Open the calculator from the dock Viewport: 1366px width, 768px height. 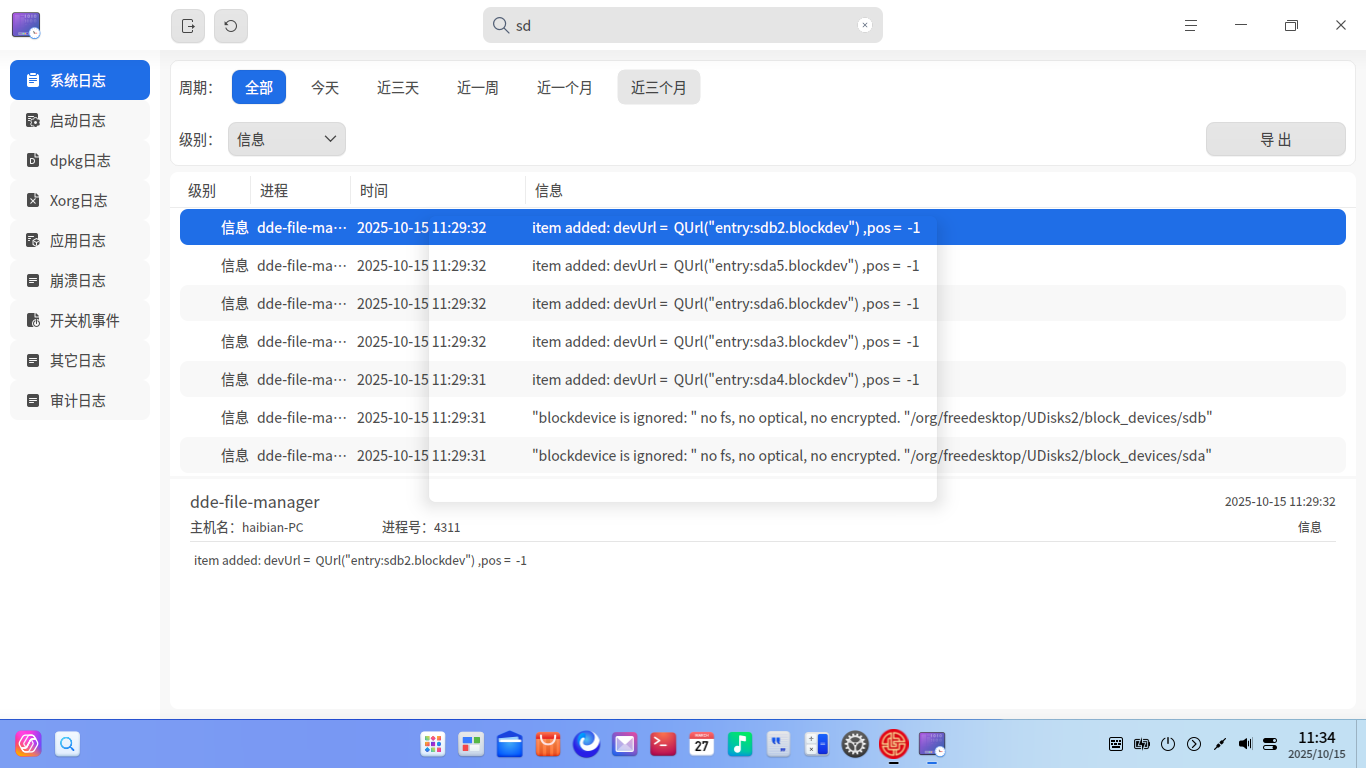pos(817,744)
